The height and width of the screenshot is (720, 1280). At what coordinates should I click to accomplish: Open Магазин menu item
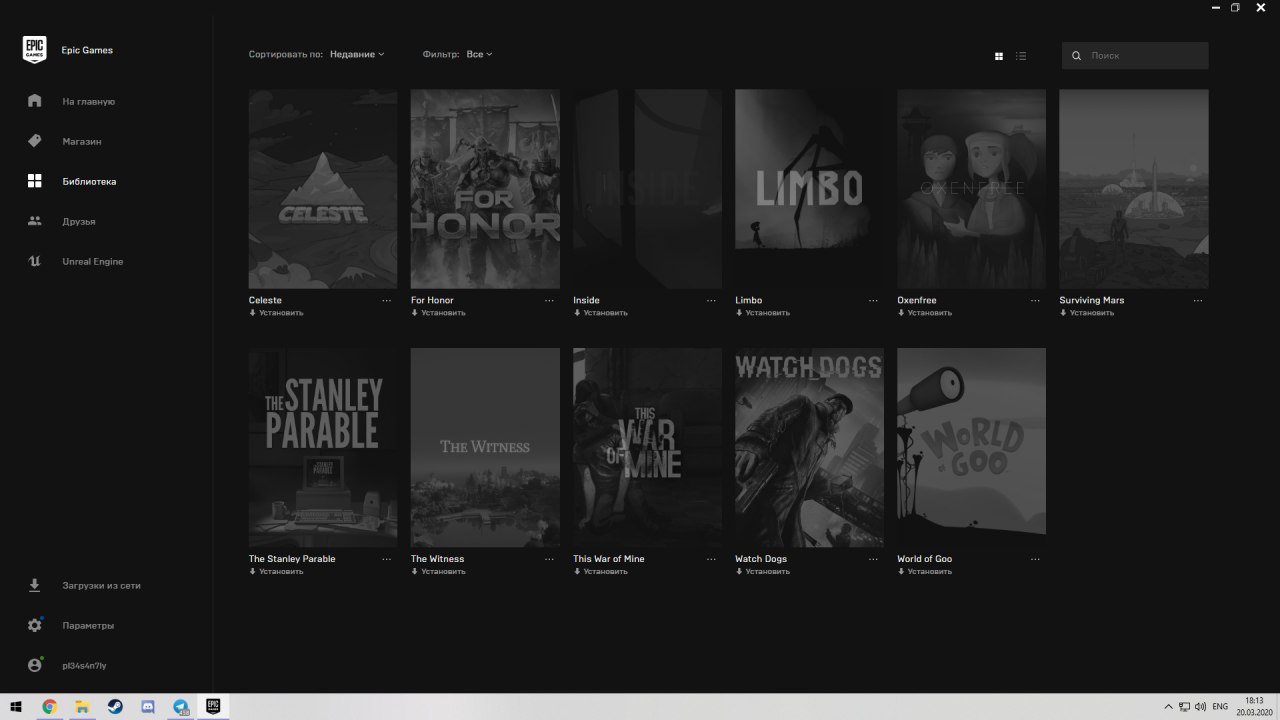[82, 142]
